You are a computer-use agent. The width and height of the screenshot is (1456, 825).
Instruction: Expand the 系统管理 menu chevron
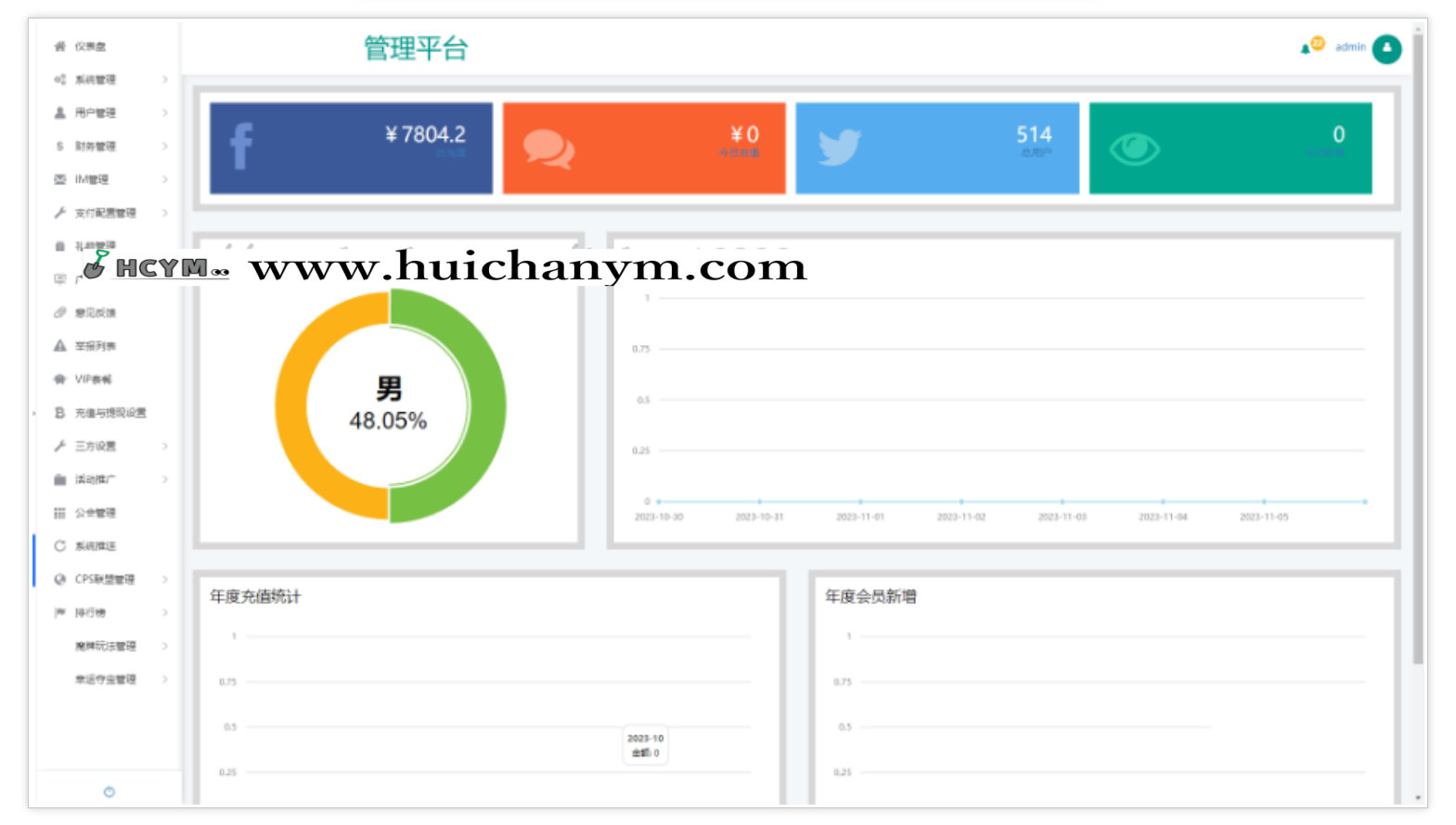coord(164,80)
